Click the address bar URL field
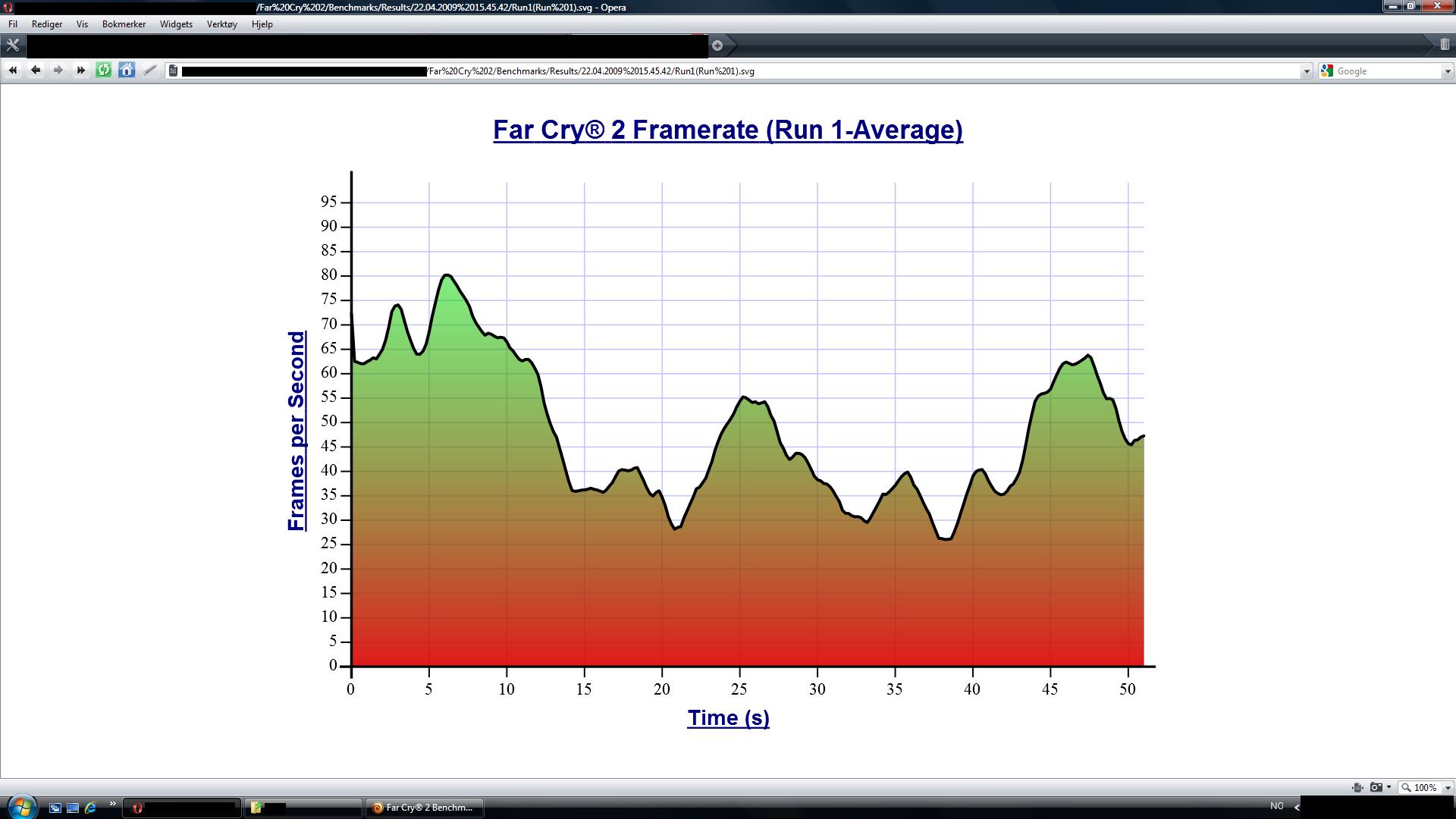 click(x=739, y=71)
